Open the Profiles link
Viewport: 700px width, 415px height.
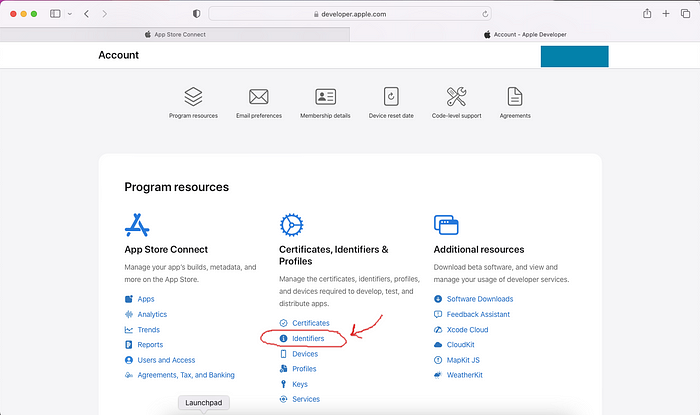304,369
